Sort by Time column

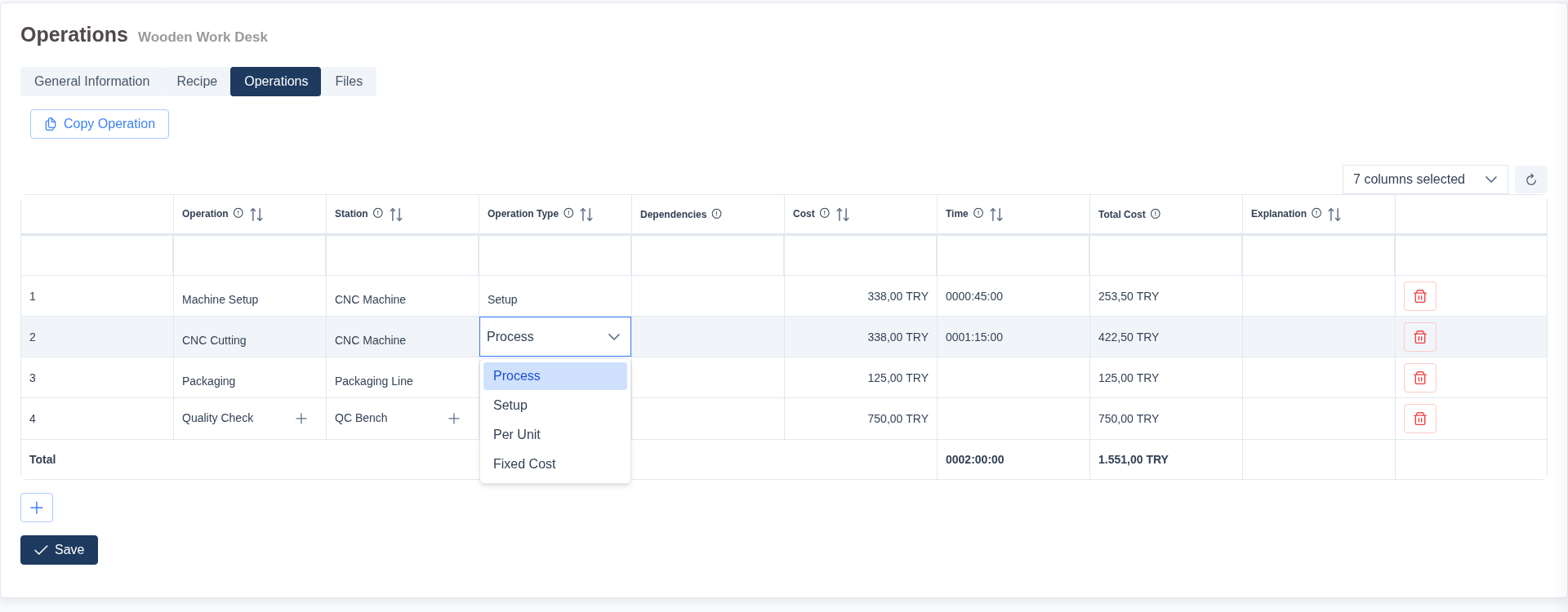point(996,215)
